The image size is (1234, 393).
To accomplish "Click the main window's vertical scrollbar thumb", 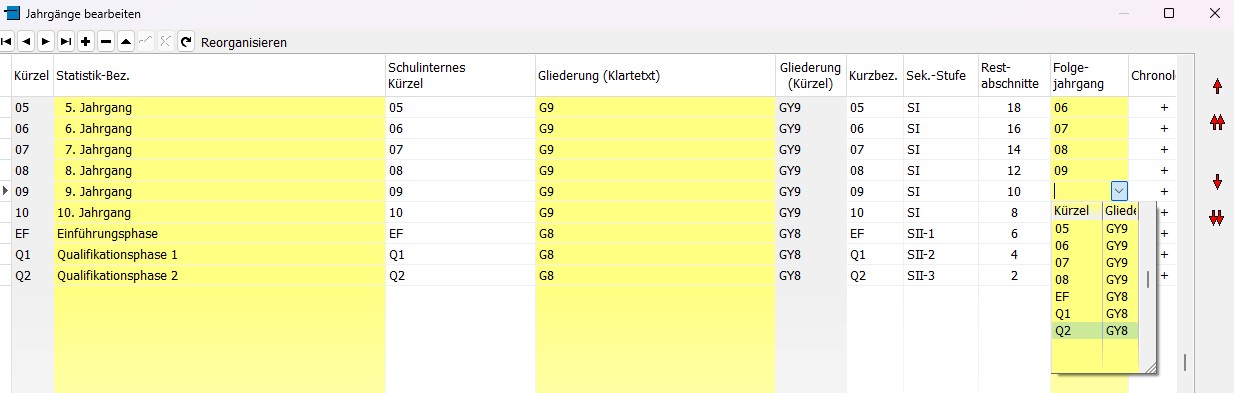I will tap(1186, 362).
